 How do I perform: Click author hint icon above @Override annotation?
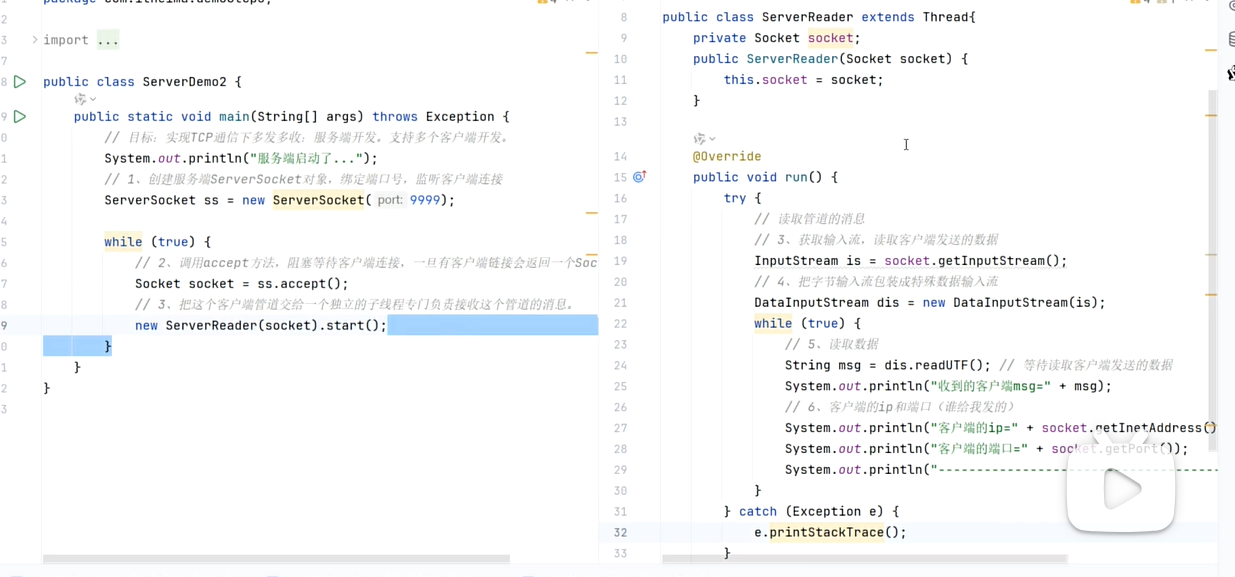(699, 139)
